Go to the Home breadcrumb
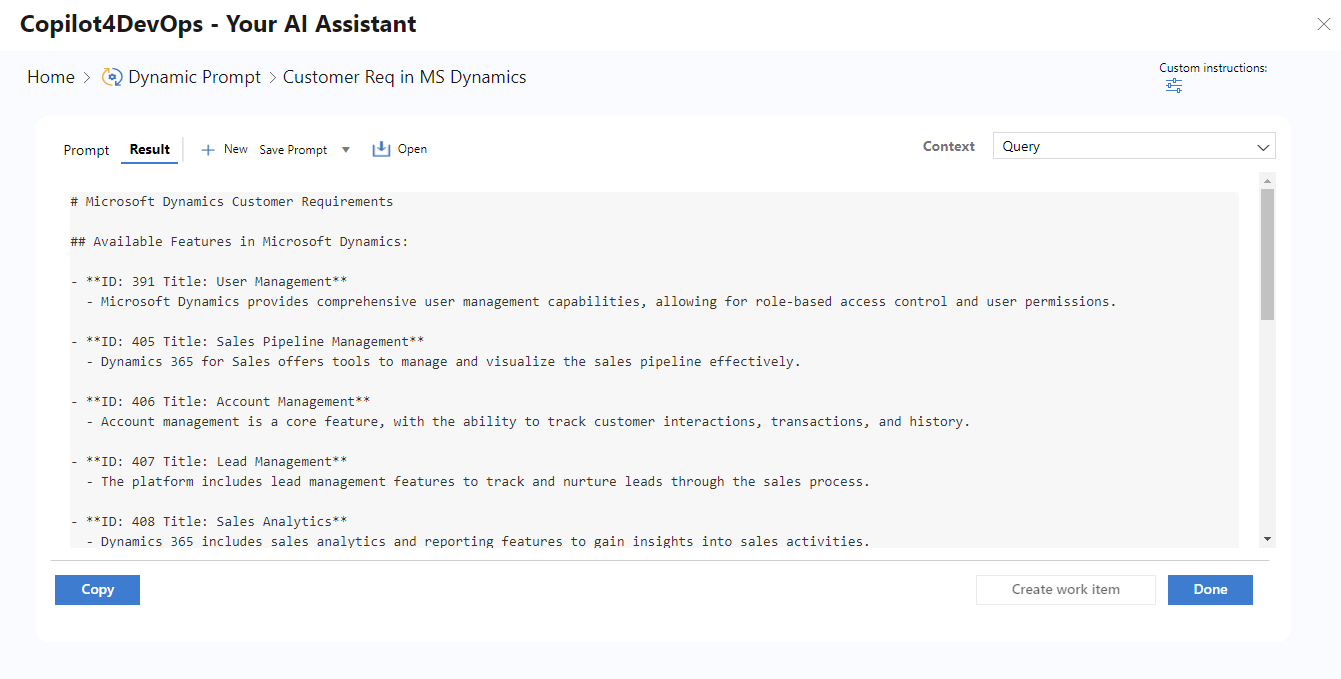The height and width of the screenshot is (679, 1341). click(51, 77)
